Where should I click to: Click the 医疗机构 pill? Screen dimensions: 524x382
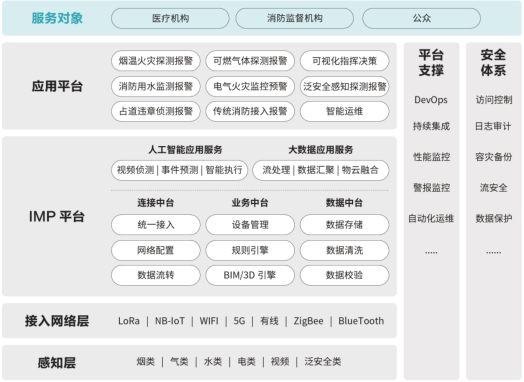(x=170, y=18)
